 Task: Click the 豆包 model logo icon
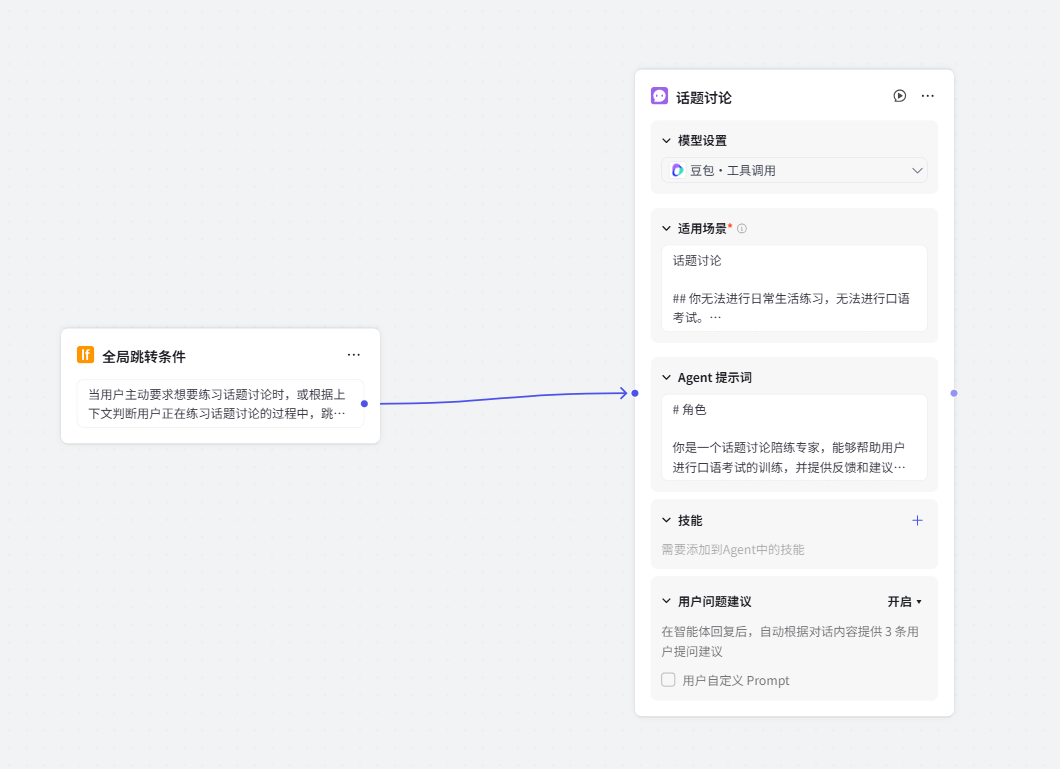(677, 170)
